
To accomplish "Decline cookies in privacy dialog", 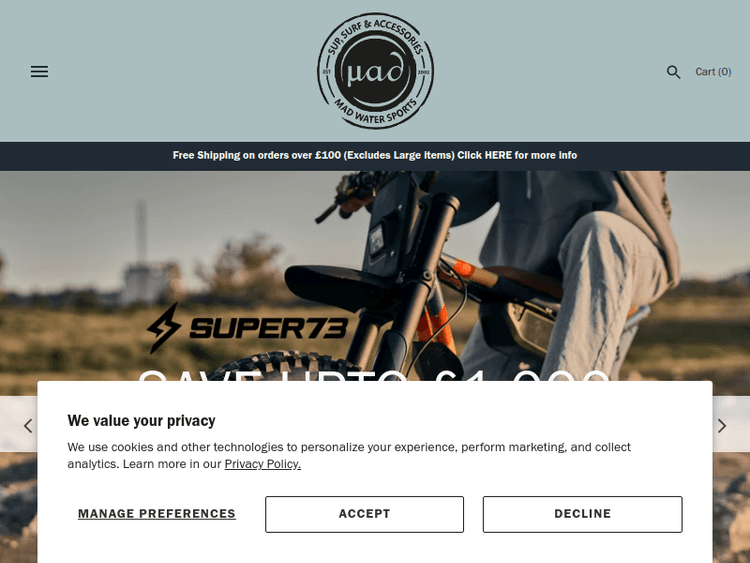I will pos(583,514).
